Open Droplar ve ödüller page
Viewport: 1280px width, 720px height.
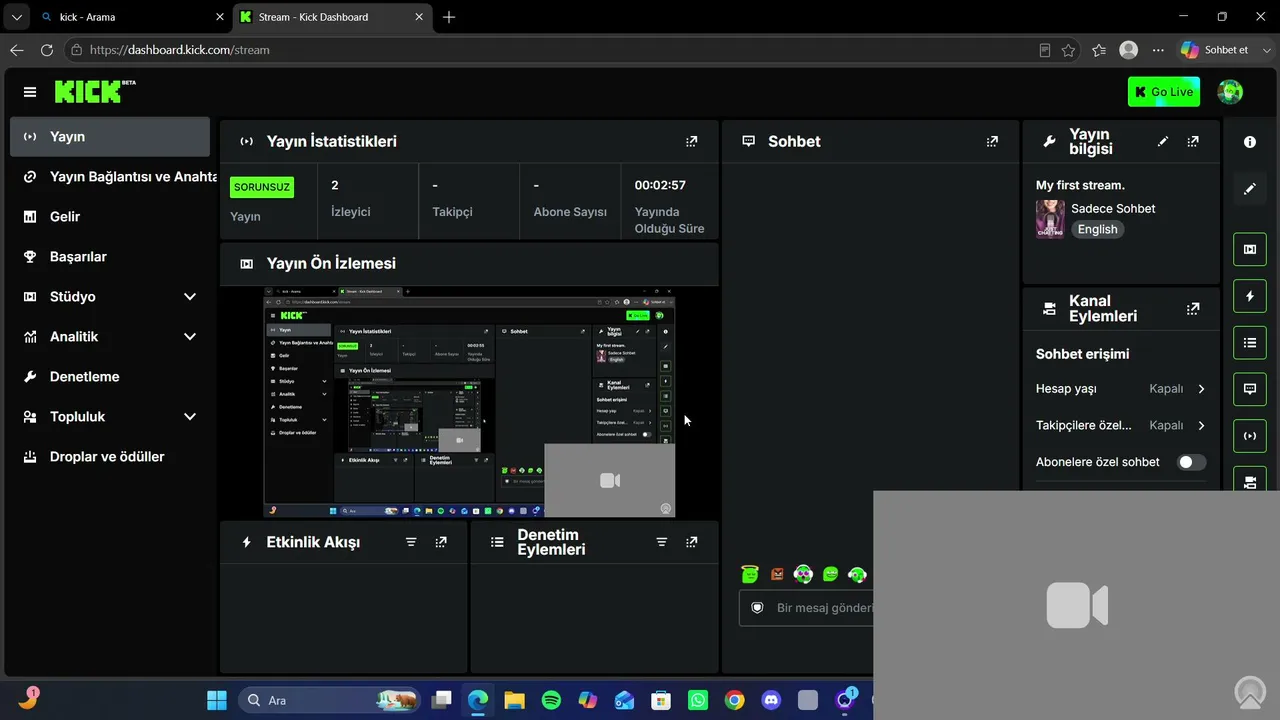(x=110, y=457)
